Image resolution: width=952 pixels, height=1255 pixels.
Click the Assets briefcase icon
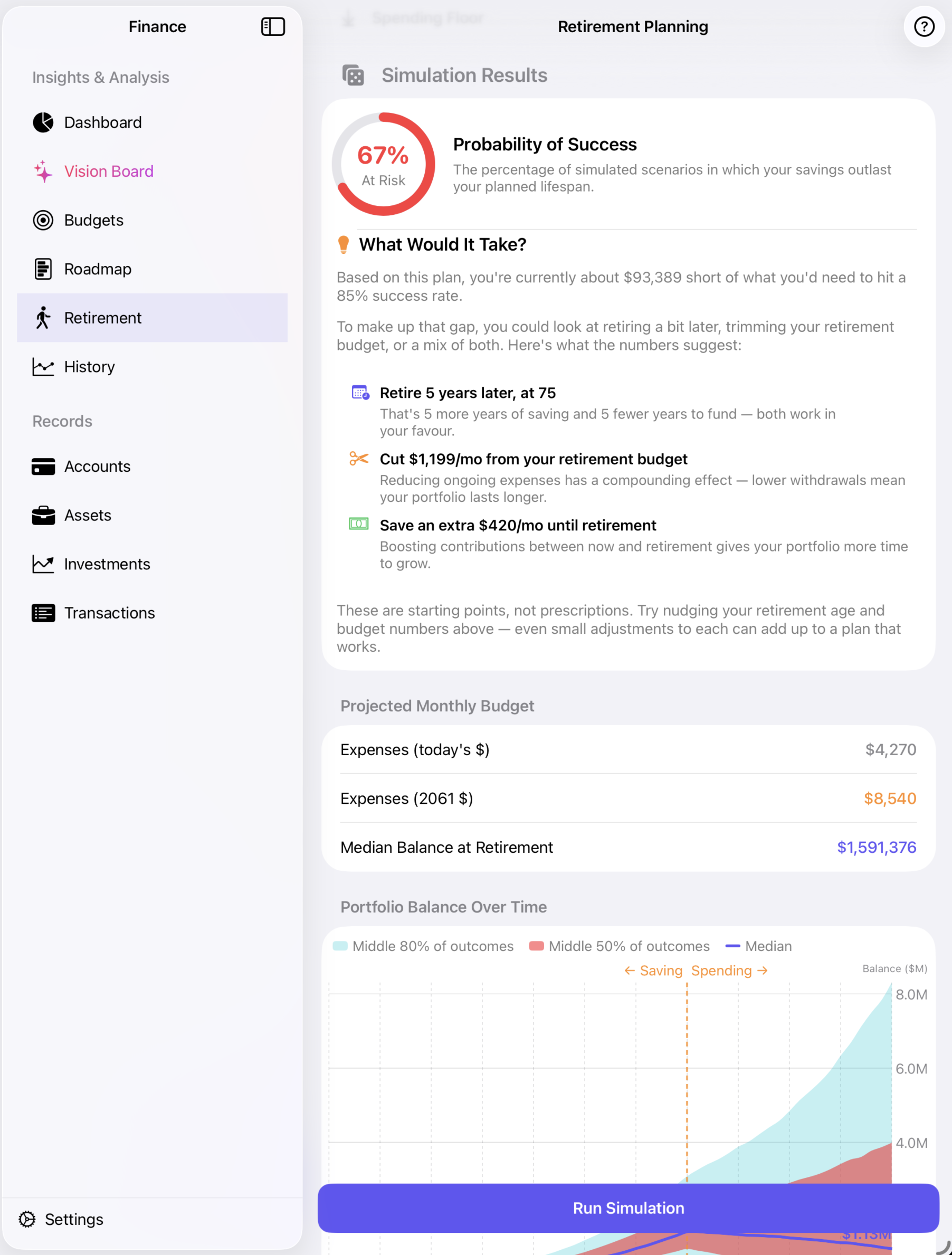[43, 515]
